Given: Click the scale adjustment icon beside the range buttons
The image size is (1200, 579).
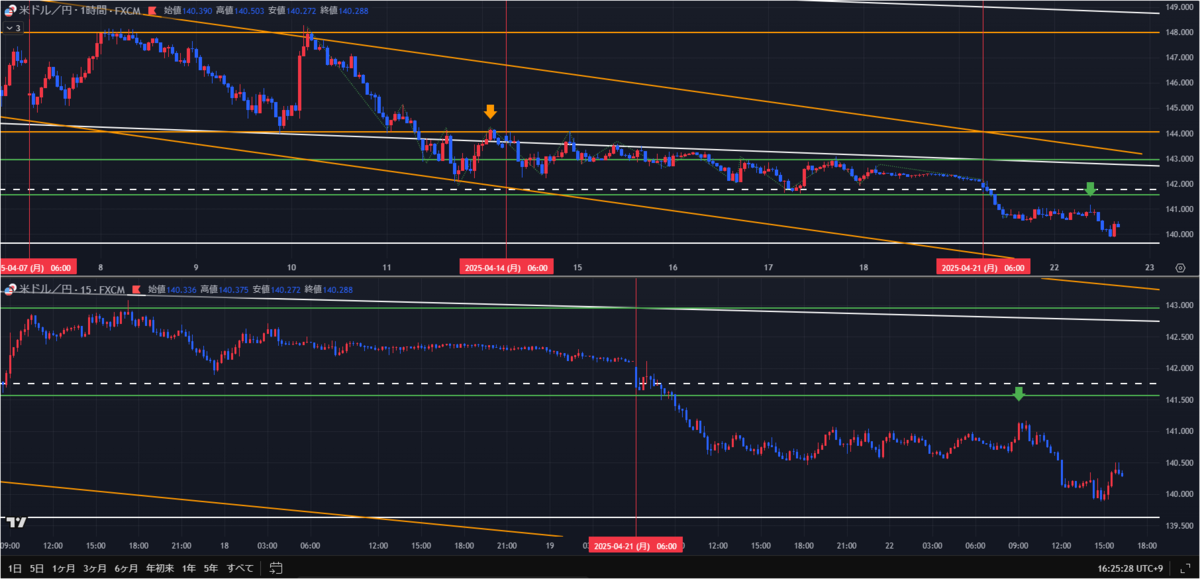Looking at the screenshot, I should tap(276, 567).
